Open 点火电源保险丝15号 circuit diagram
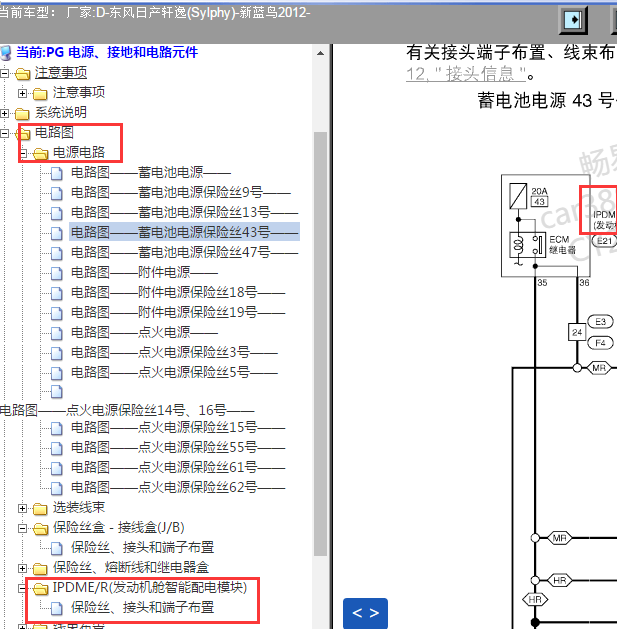The width and height of the screenshot is (617, 629). click(x=178, y=427)
